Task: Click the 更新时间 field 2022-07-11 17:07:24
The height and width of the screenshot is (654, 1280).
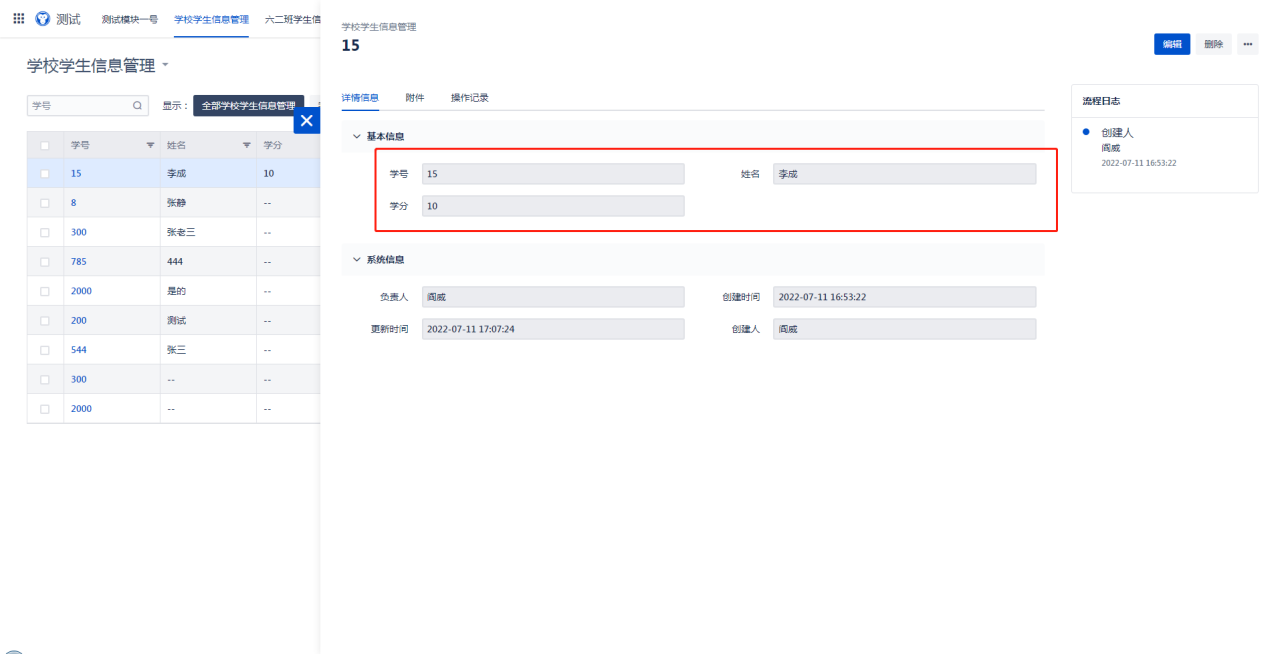Action: [x=553, y=329]
